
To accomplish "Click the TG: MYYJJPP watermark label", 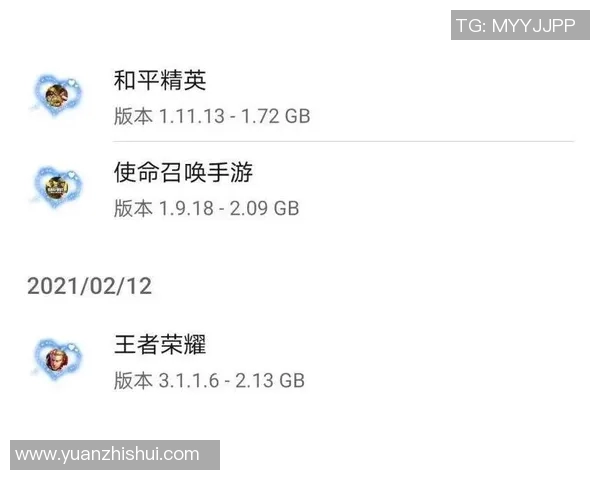I will click(x=520, y=25).
